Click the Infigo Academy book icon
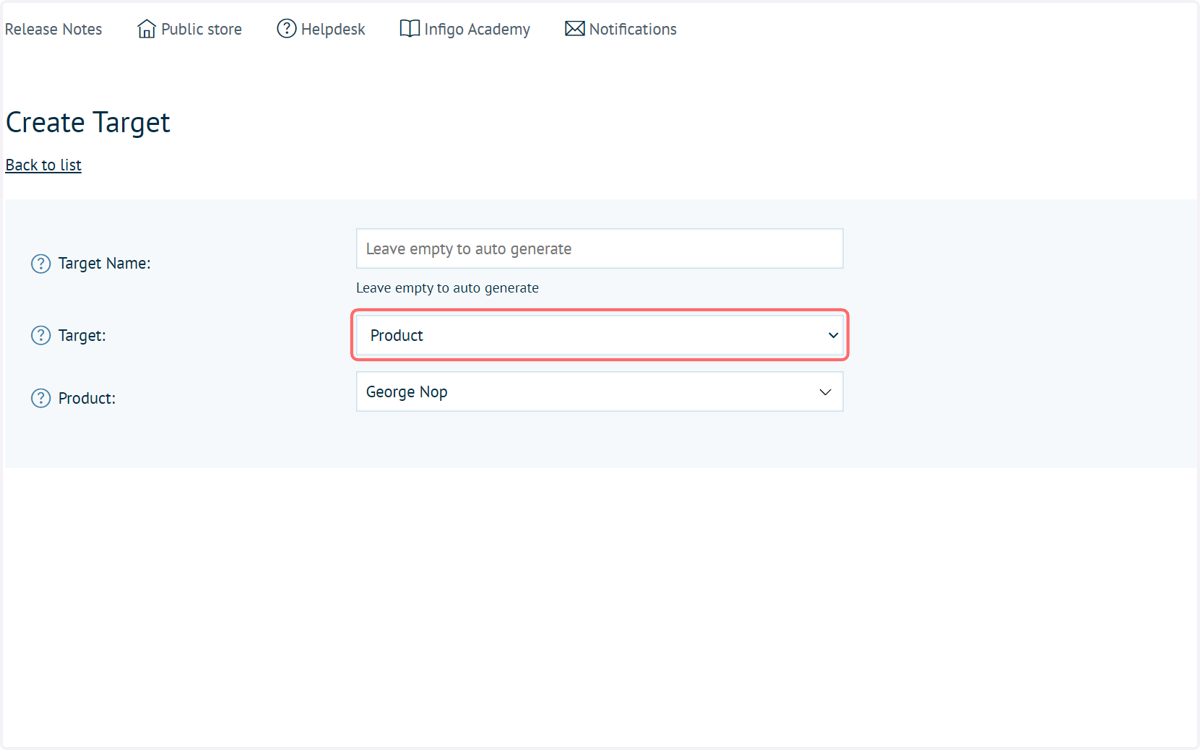The height and width of the screenshot is (750, 1200). click(x=409, y=29)
